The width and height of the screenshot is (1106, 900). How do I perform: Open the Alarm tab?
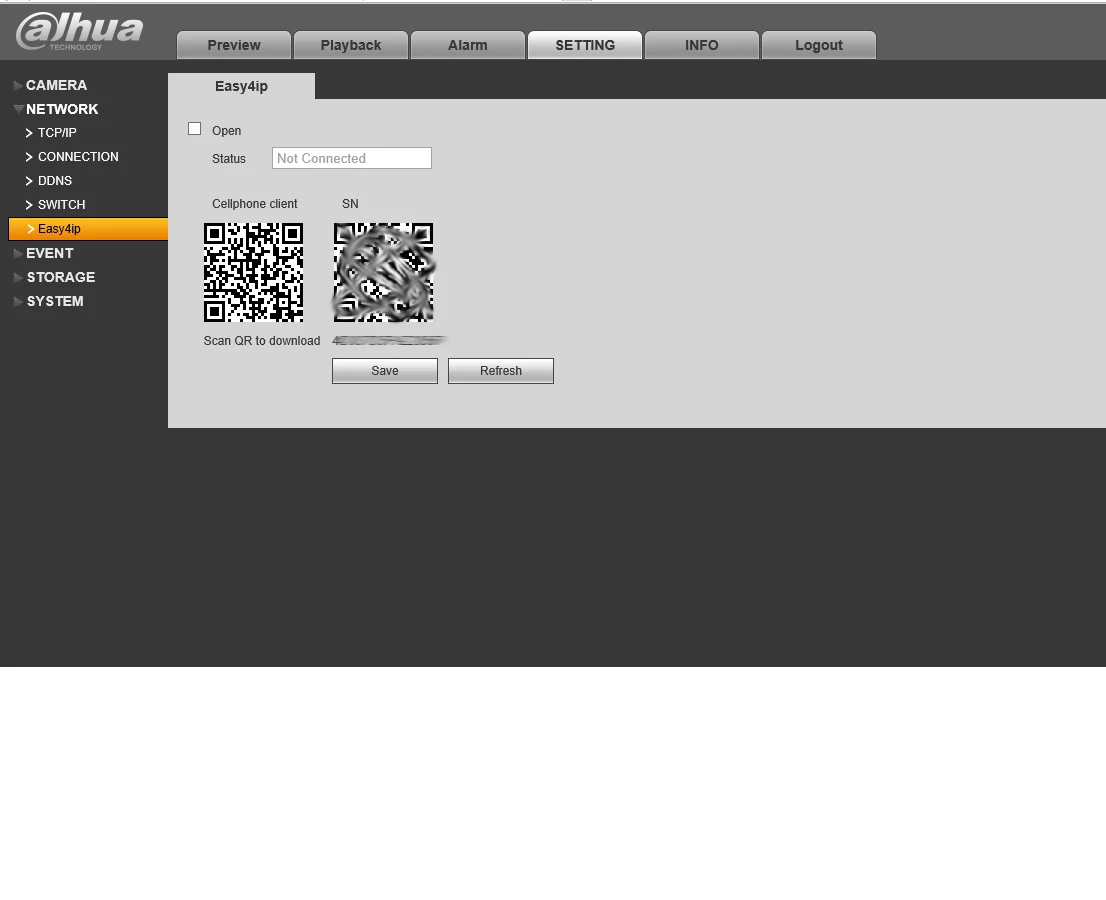(x=468, y=45)
